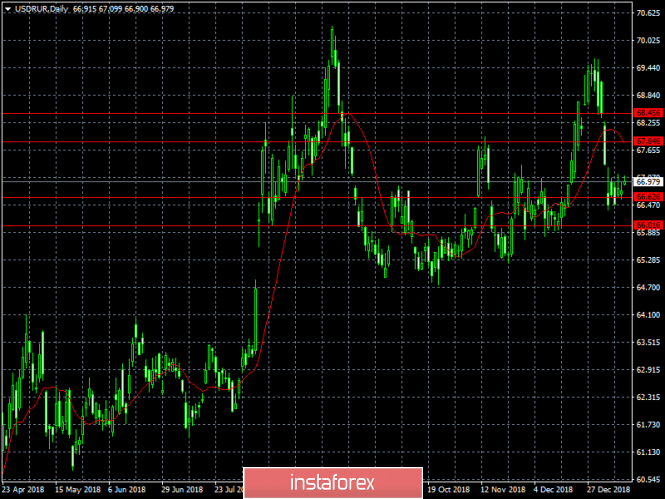The width and height of the screenshot is (665, 499).
Task: Select the 66.626 red price level label
Action: coord(648,197)
